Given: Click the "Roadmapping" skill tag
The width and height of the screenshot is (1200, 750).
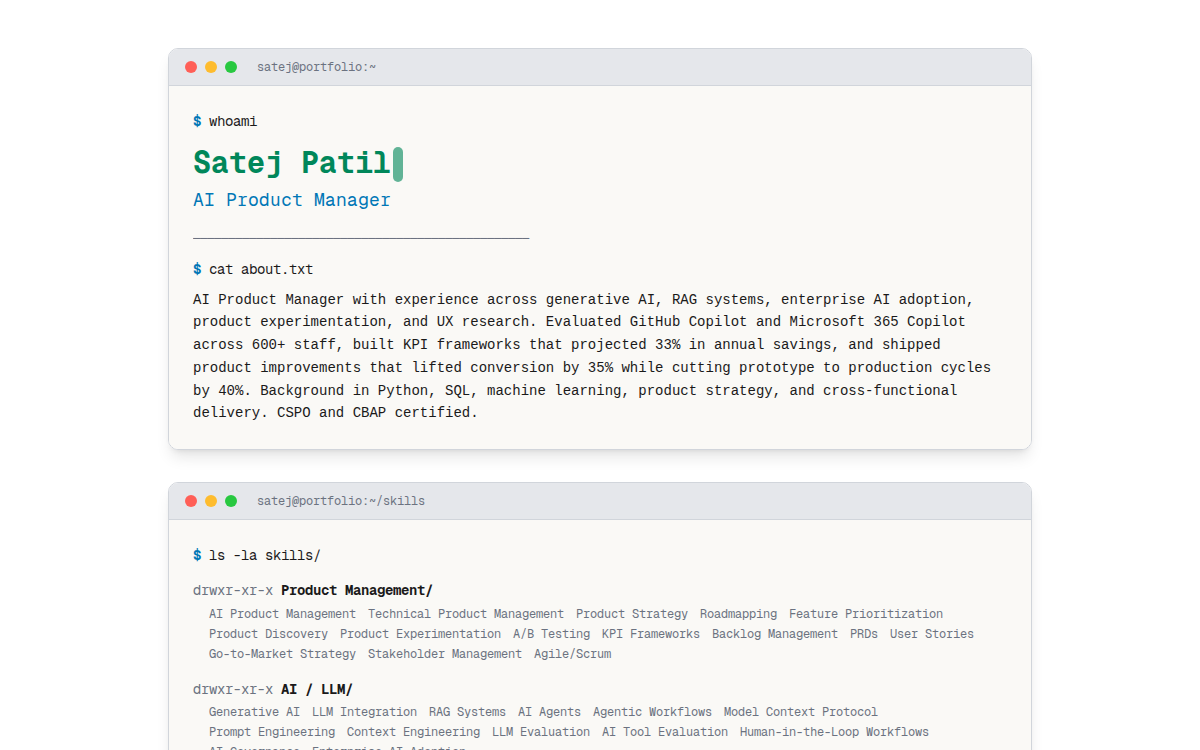Looking at the screenshot, I should pyautogui.click(x=738, y=614).
